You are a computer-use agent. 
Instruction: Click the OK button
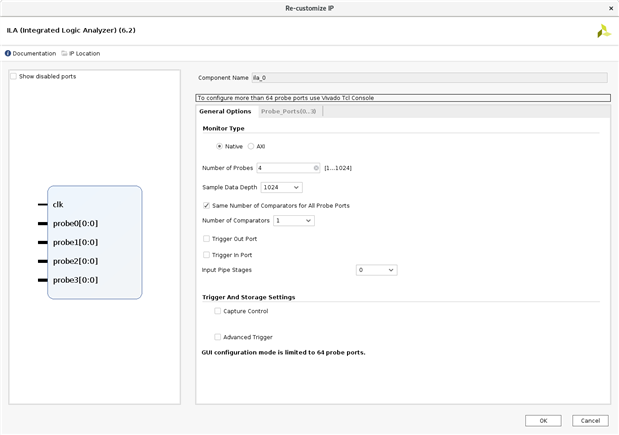[543, 421]
